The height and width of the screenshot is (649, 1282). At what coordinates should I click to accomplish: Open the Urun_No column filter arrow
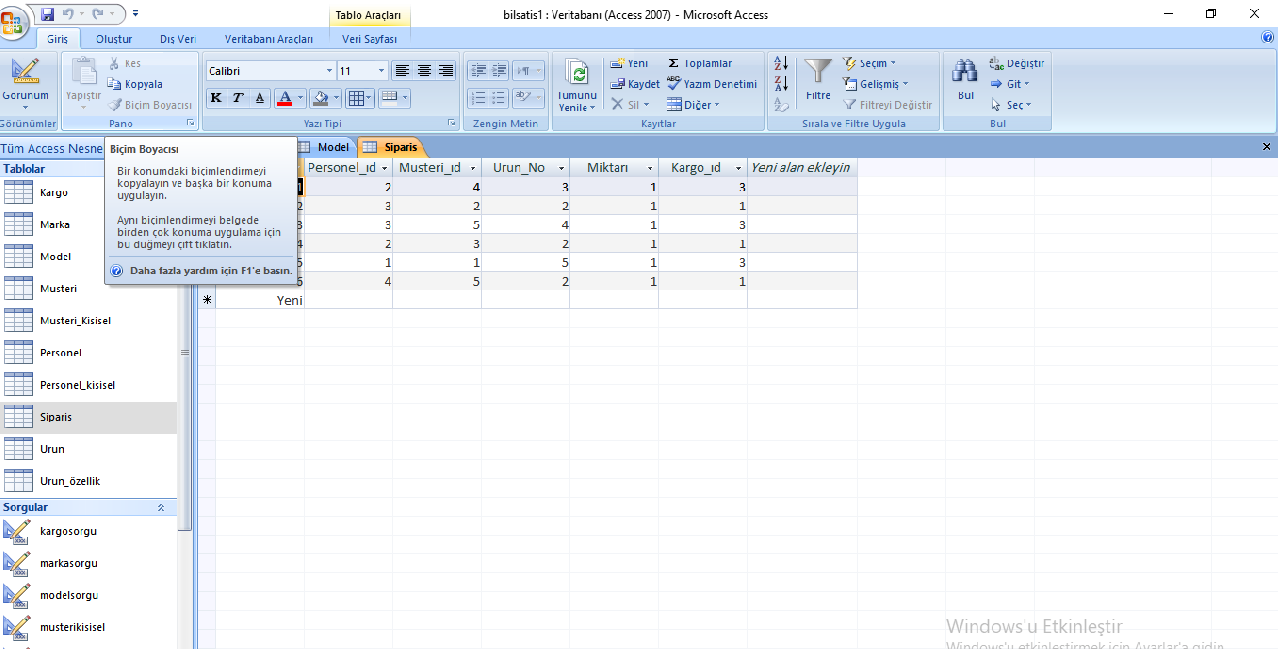click(x=561, y=168)
